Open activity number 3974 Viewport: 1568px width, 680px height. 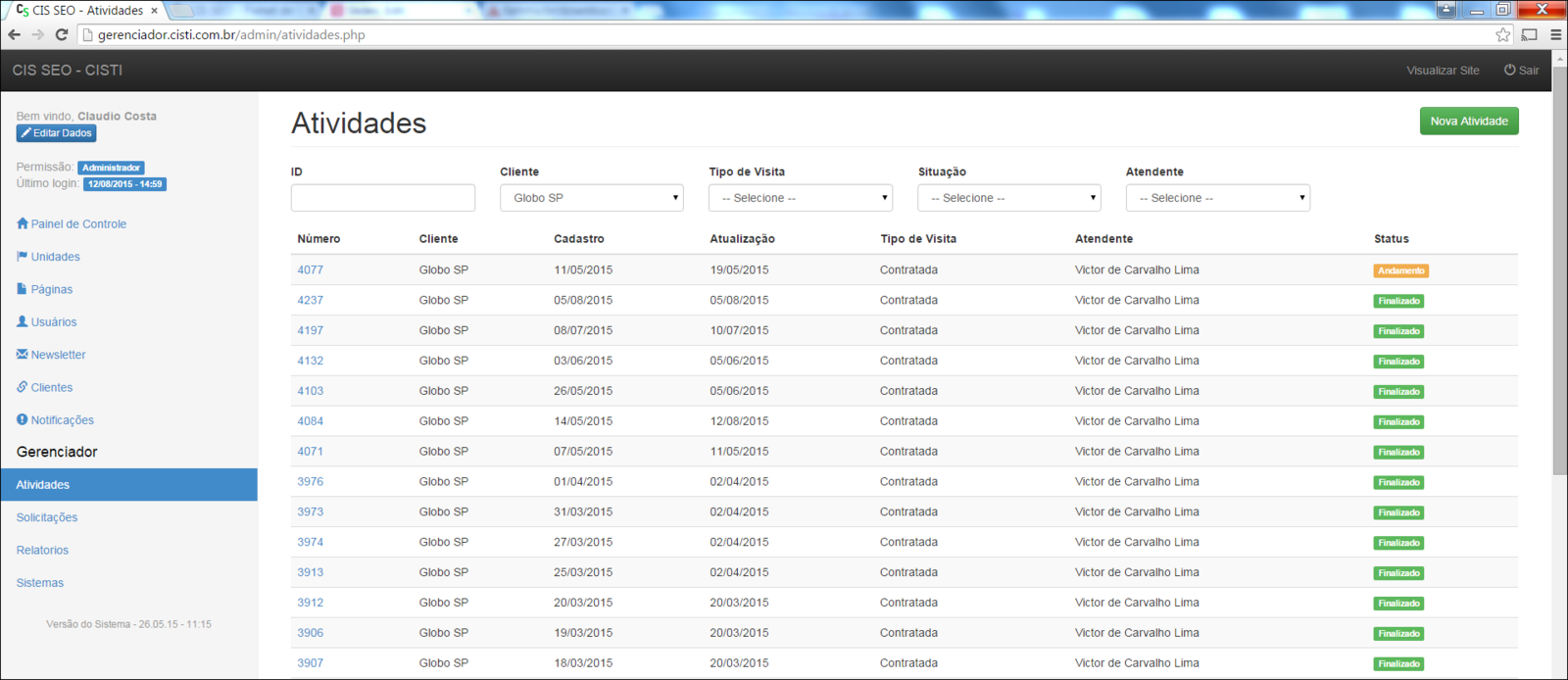point(311,542)
